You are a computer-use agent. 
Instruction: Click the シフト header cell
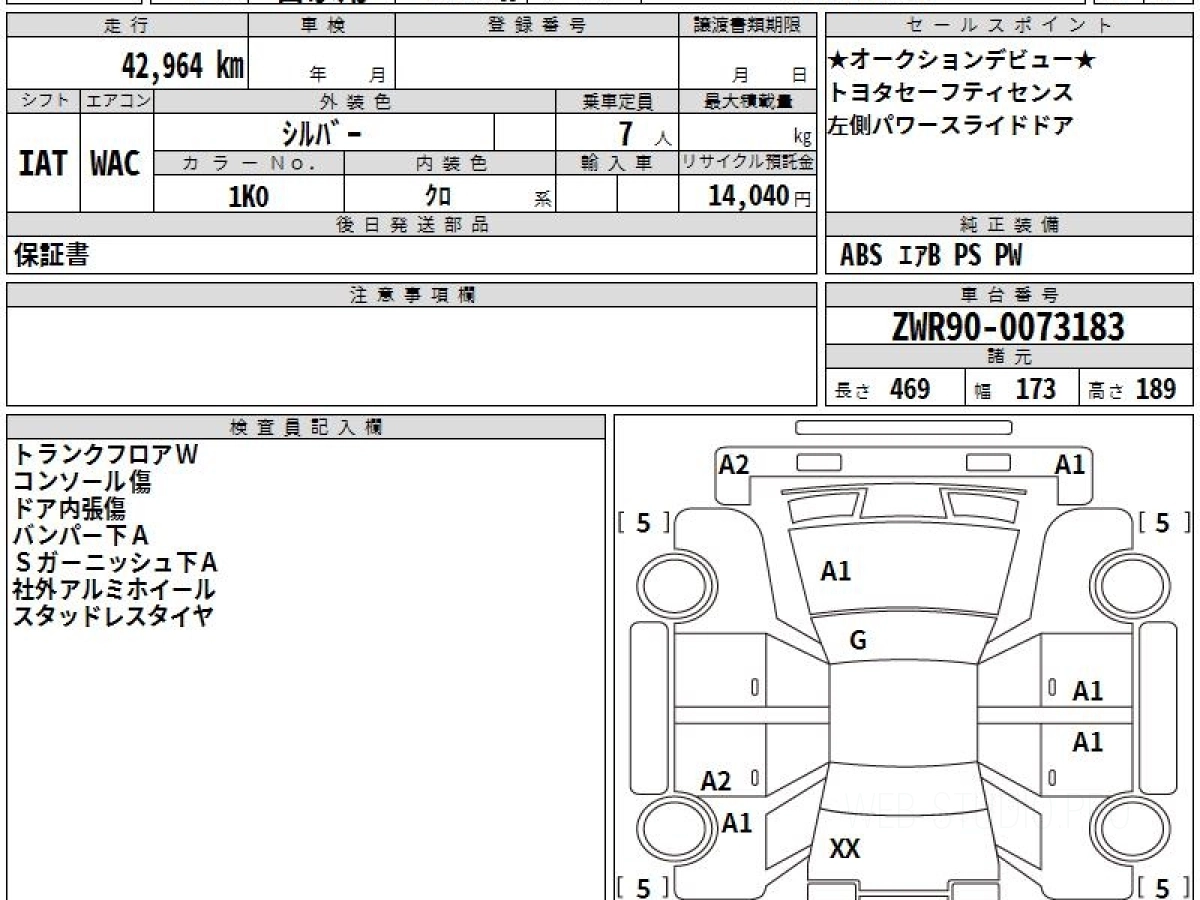tap(43, 101)
